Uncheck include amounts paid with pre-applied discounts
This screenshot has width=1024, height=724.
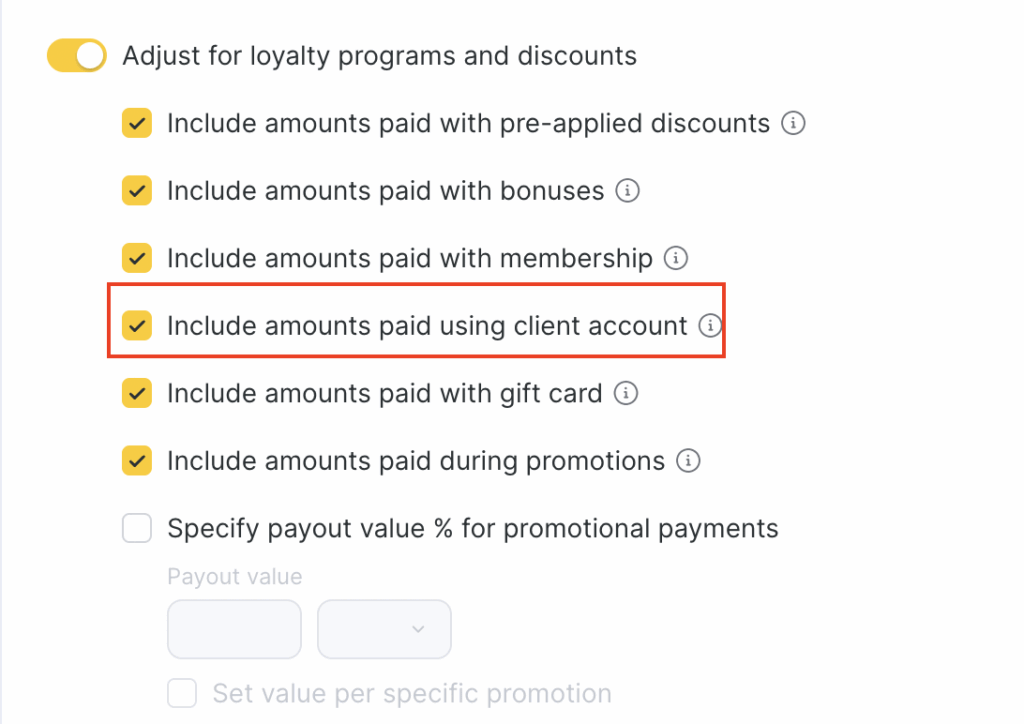click(137, 124)
